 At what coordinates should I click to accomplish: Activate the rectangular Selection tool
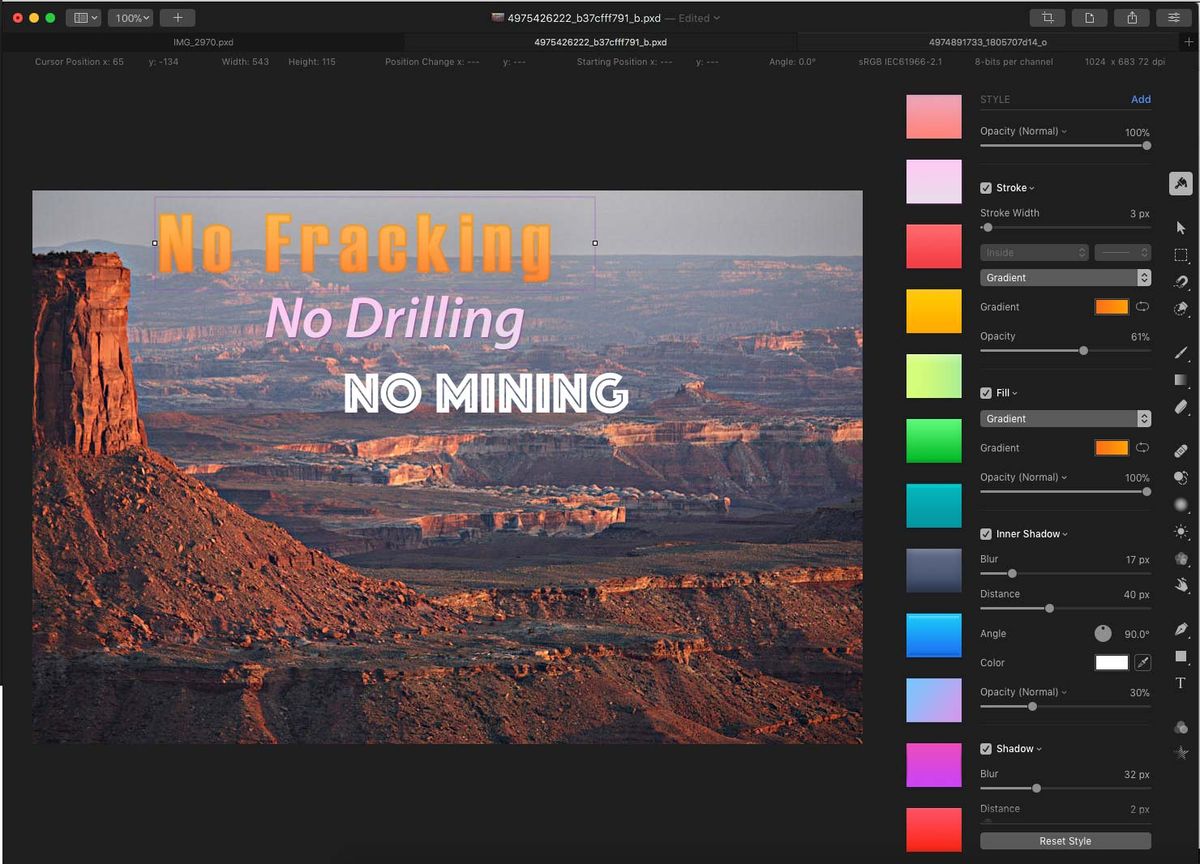click(1181, 254)
